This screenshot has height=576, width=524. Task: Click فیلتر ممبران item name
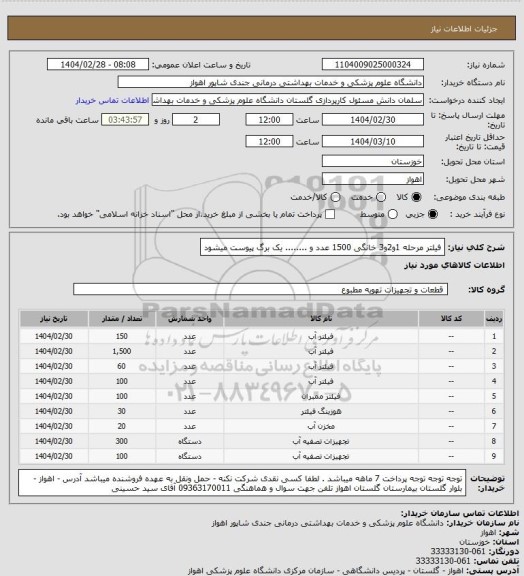coord(321,397)
